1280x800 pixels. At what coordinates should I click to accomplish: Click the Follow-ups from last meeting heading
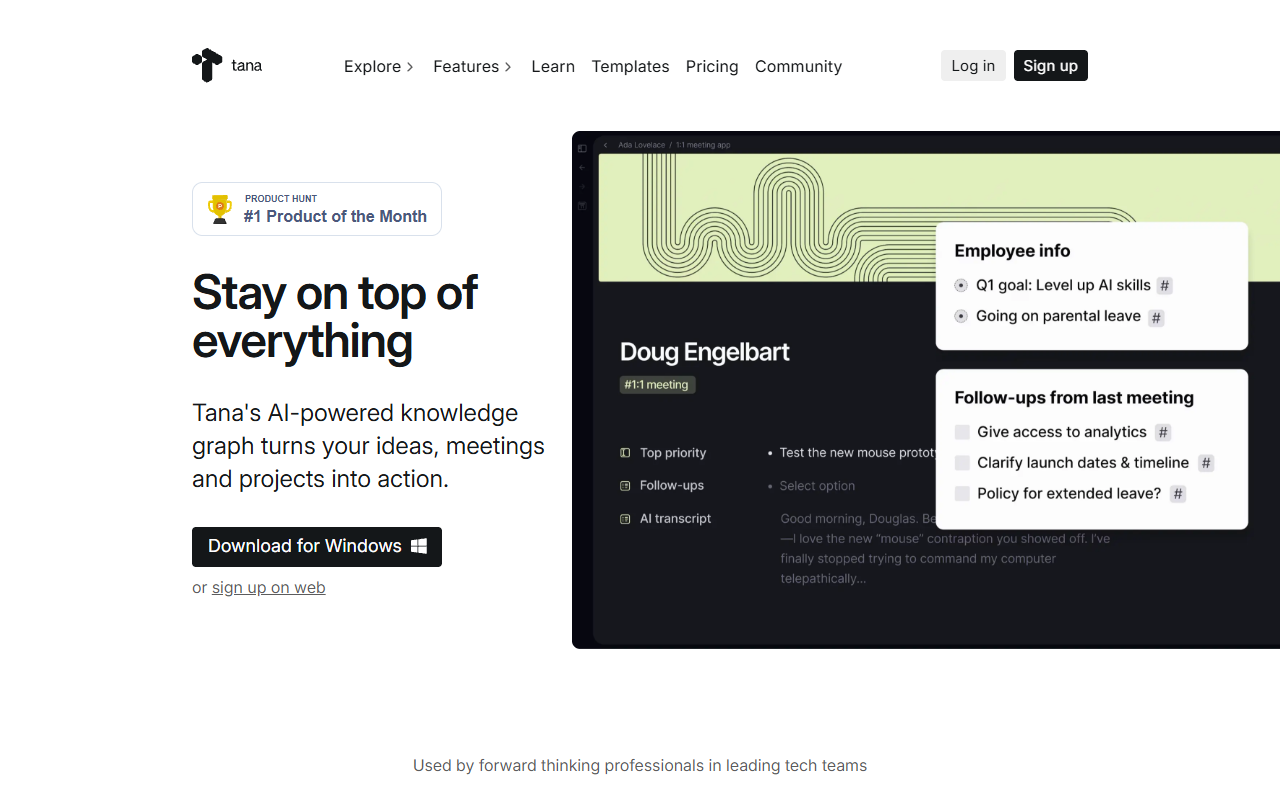point(1074,398)
